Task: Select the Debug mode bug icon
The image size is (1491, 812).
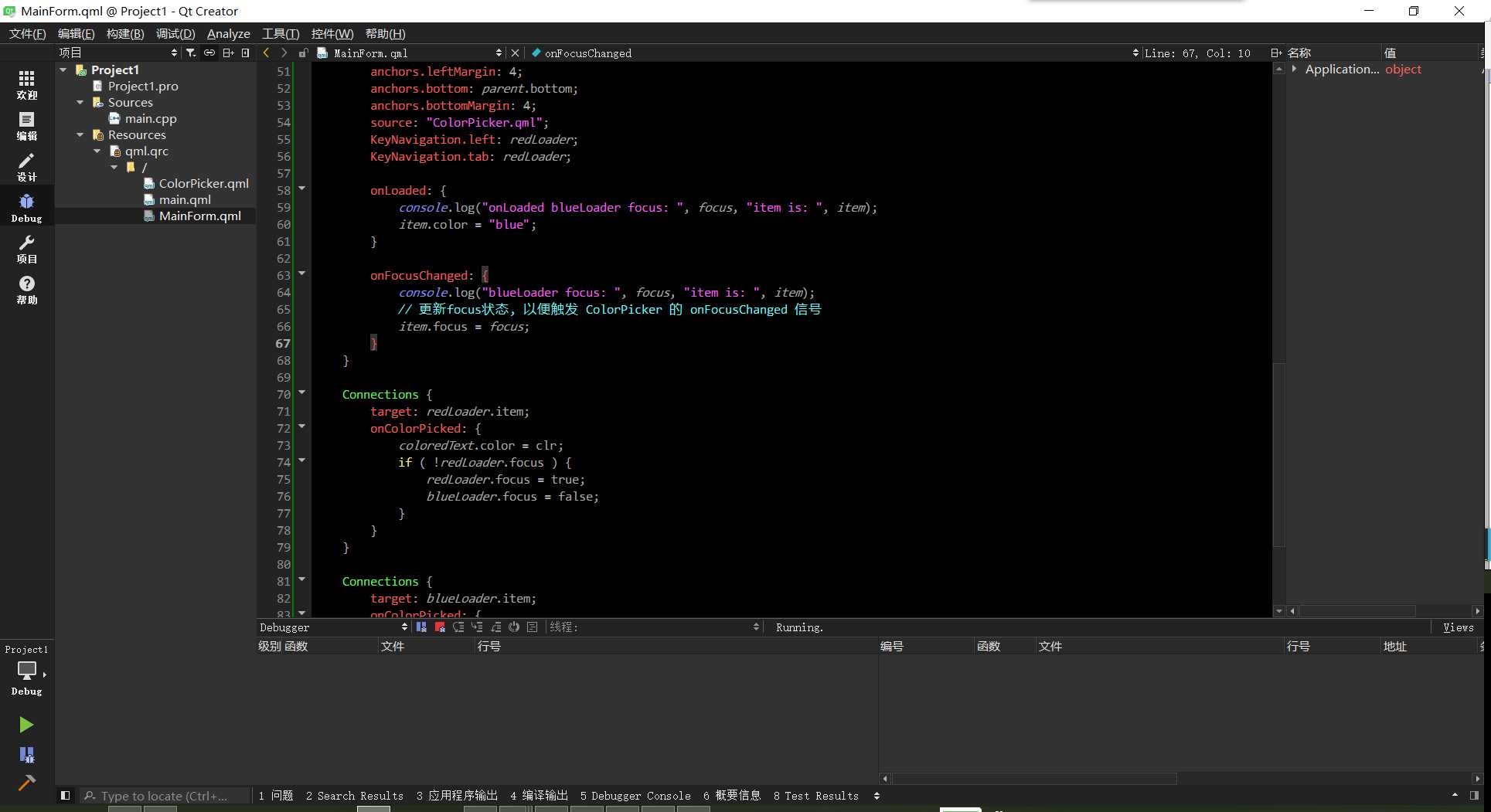Action: point(26,208)
